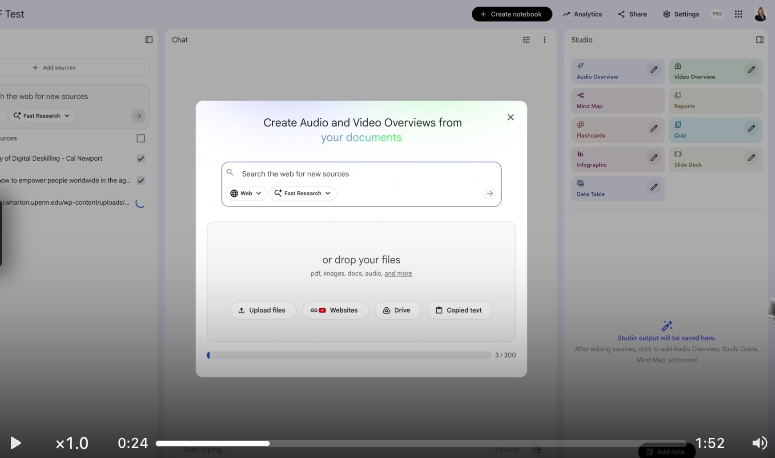Click the search the web input field
The image size is (775, 458).
coord(360,173)
